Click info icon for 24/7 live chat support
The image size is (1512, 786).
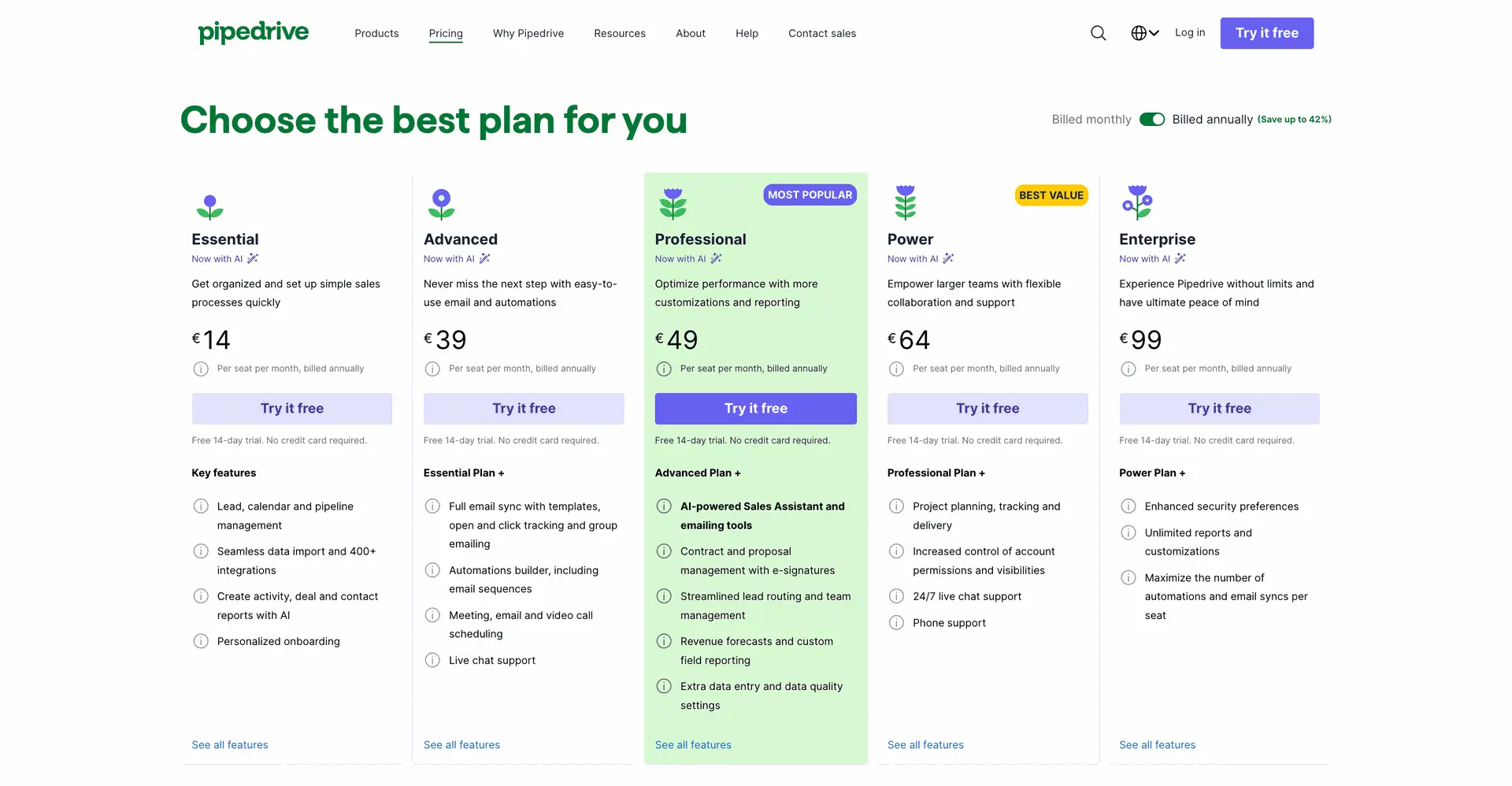click(x=896, y=596)
